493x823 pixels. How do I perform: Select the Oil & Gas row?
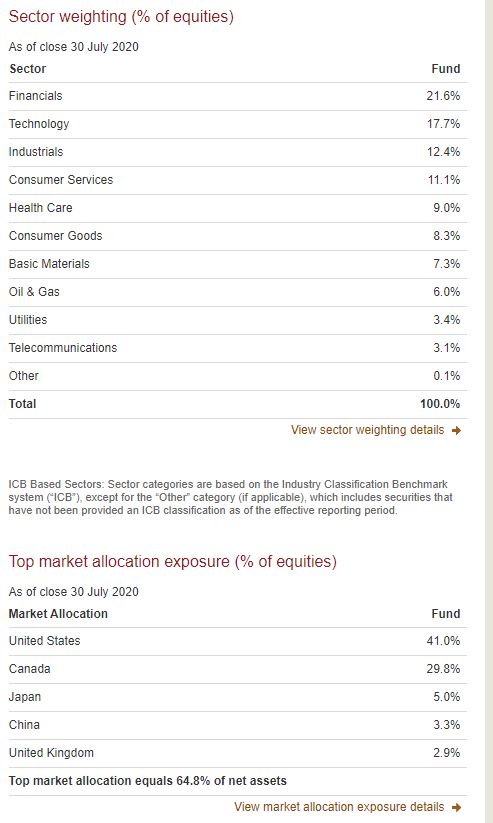point(237,292)
